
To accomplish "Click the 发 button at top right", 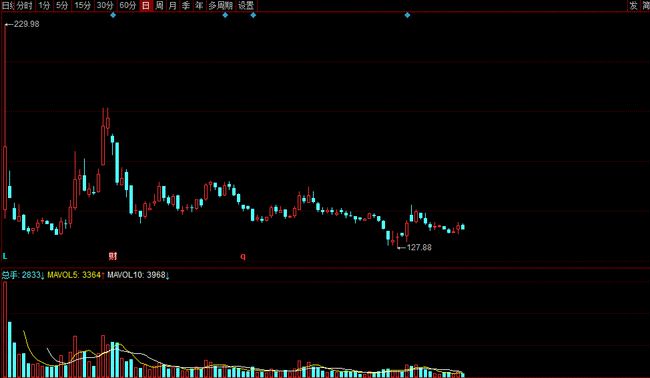I will (x=633, y=5).
